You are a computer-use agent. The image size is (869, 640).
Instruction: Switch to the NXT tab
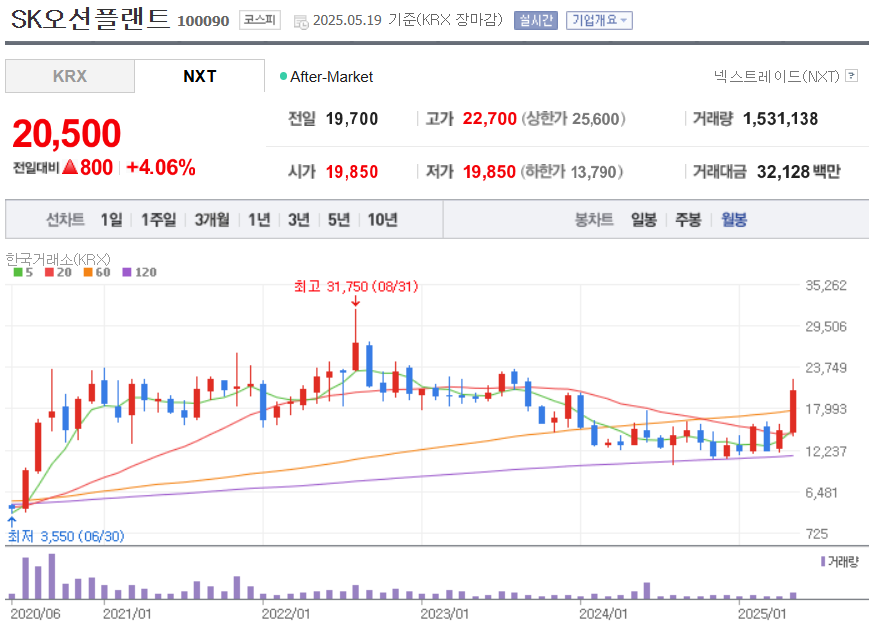(200, 76)
